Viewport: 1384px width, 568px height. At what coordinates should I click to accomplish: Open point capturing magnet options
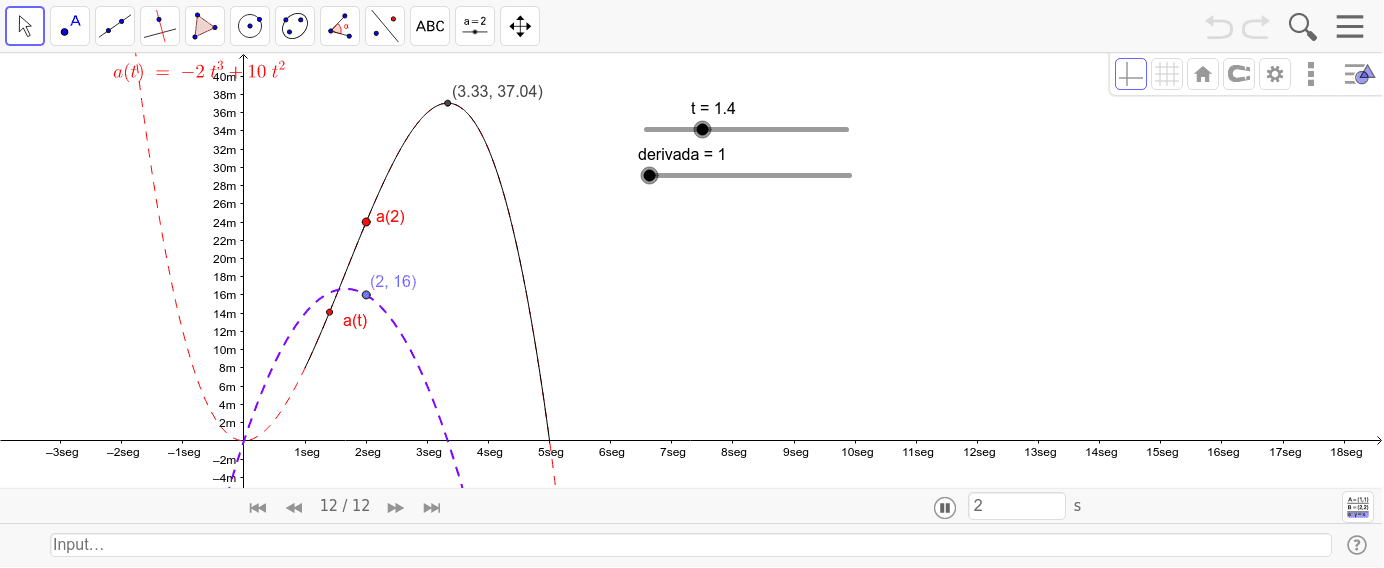point(1239,74)
